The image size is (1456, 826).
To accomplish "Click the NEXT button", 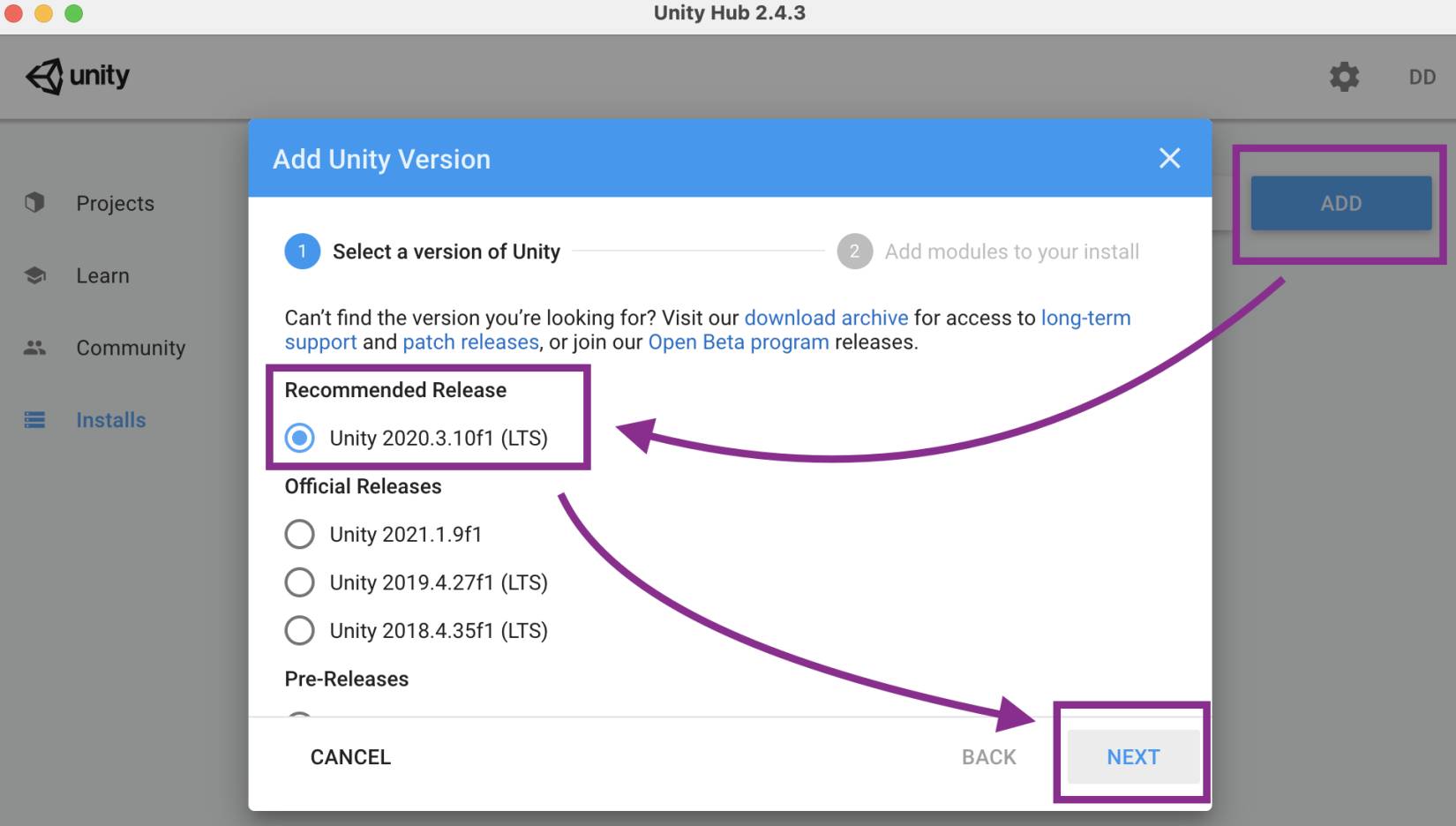I will click(1133, 756).
